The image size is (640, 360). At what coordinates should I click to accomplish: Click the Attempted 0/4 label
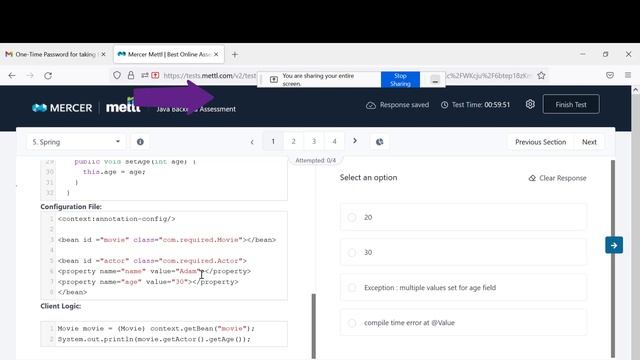(x=316, y=160)
